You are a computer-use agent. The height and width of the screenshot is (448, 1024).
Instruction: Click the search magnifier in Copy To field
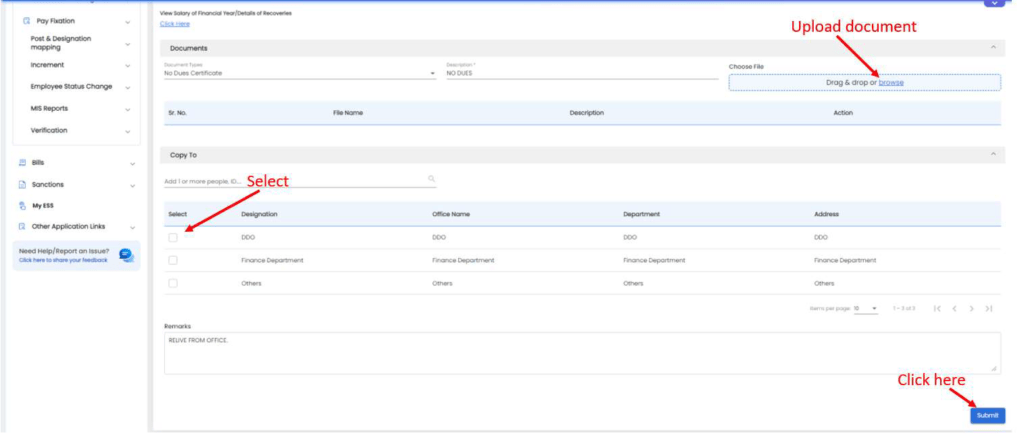pos(432,178)
